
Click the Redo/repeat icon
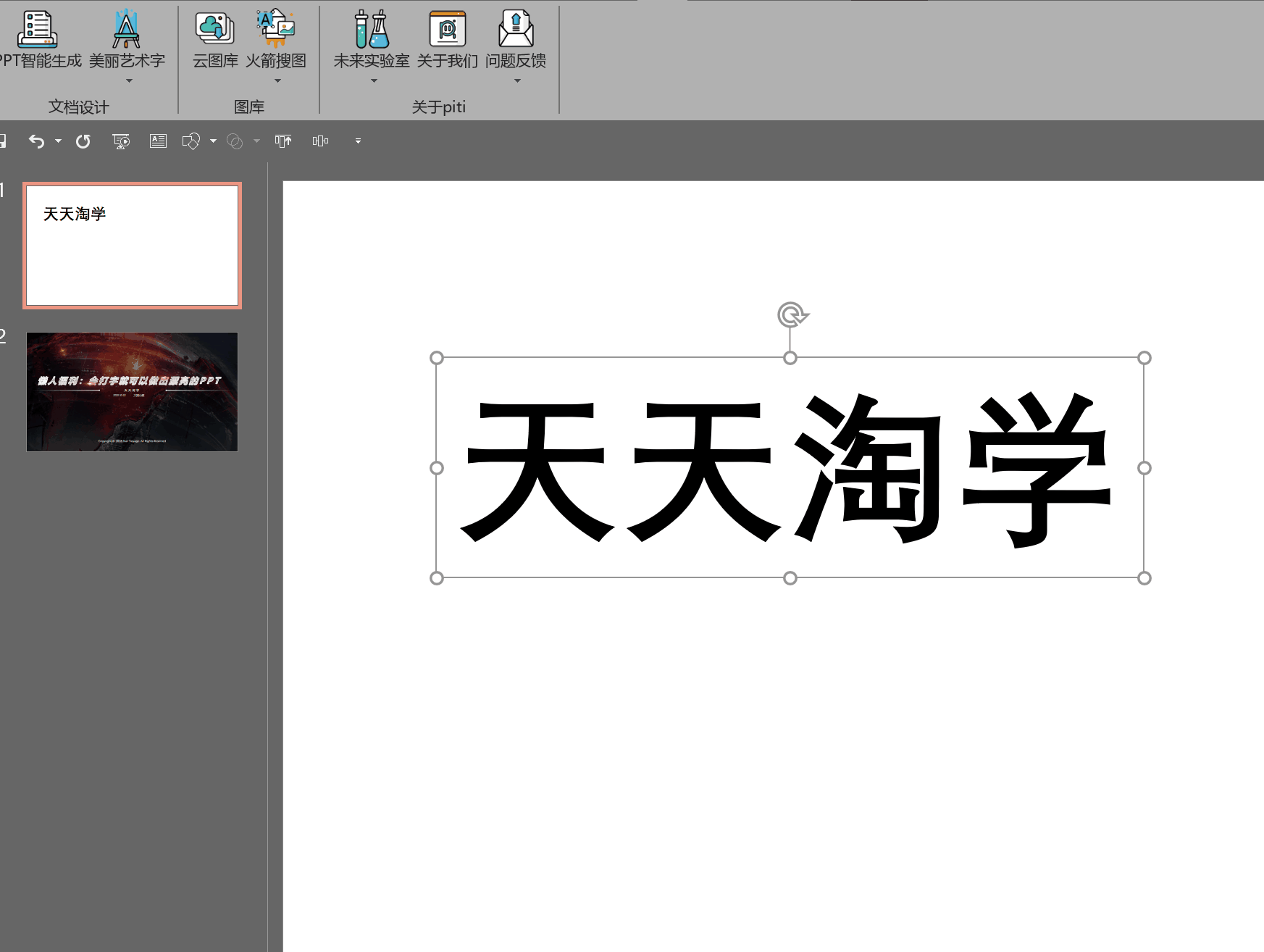click(x=83, y=141)
